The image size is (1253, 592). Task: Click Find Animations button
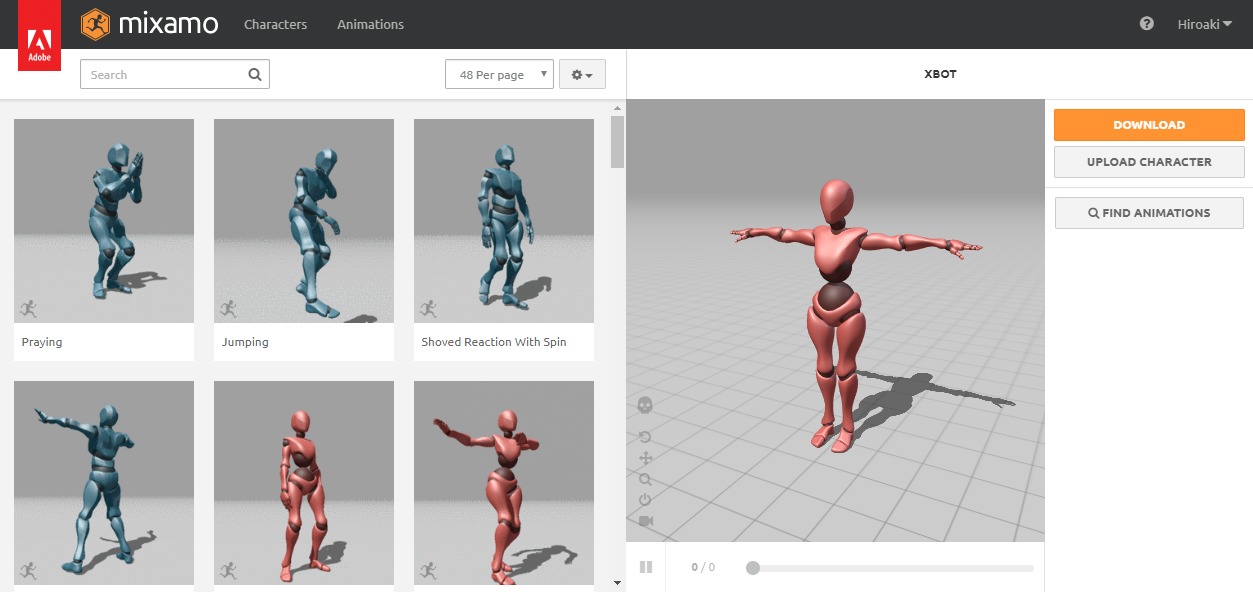point(1149,213)
